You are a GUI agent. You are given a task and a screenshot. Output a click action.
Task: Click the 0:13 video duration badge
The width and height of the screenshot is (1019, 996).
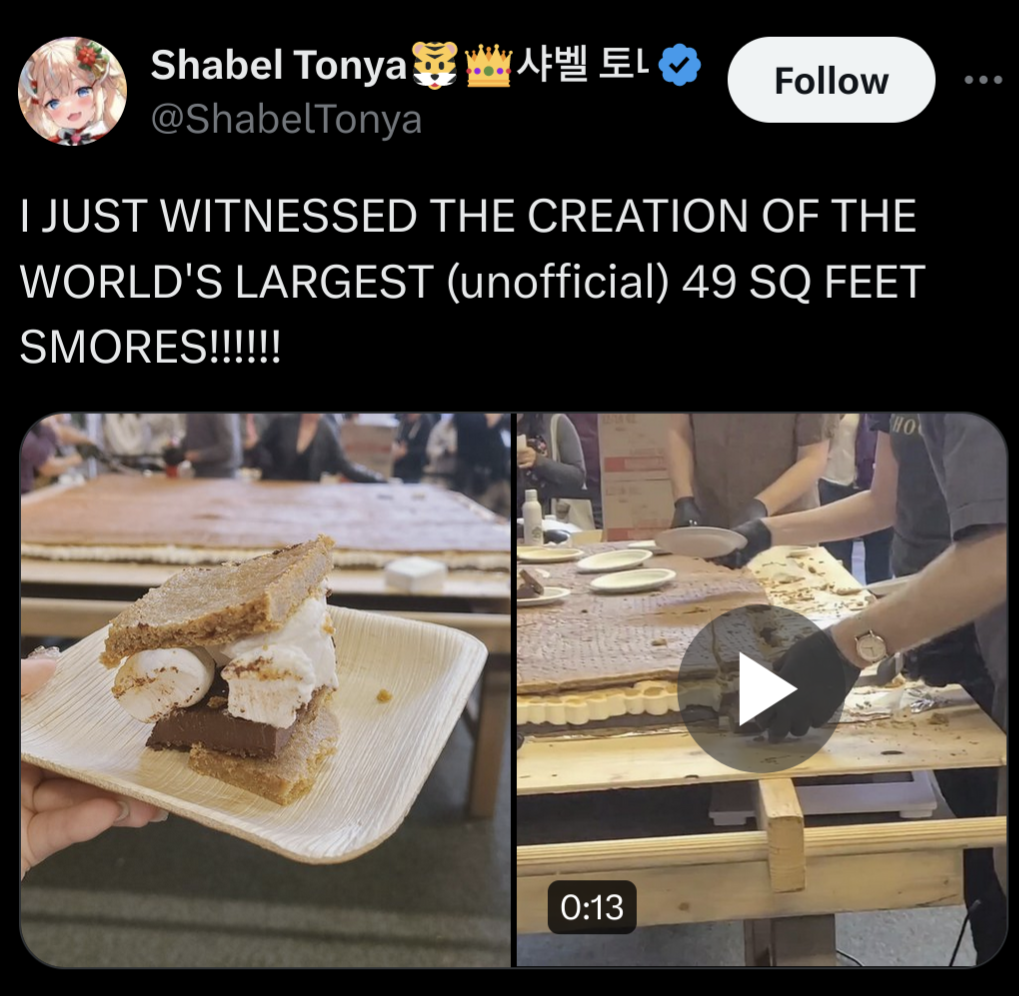[591, 907]
